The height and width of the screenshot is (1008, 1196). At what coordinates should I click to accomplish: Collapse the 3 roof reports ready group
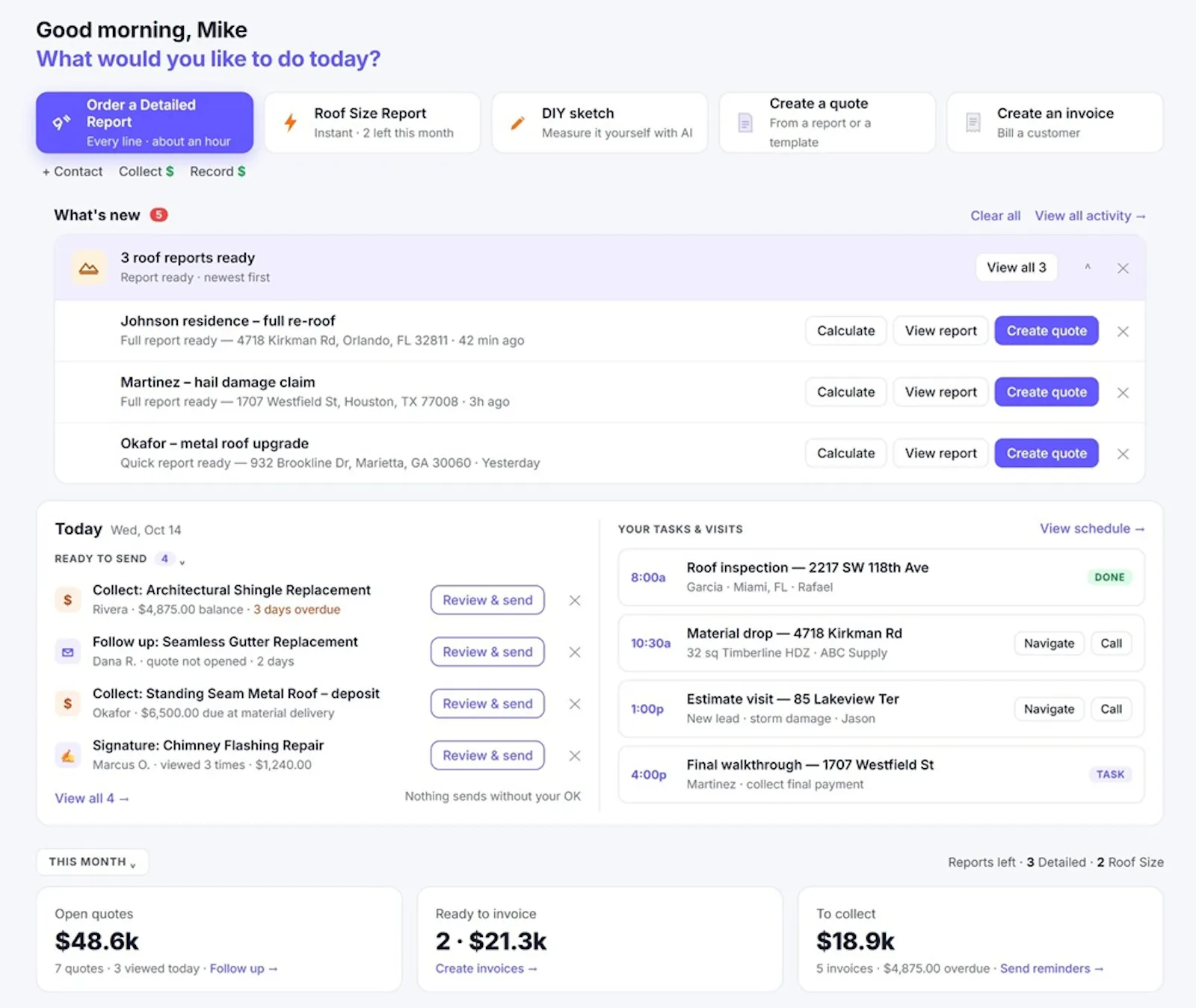point(1088,268)
